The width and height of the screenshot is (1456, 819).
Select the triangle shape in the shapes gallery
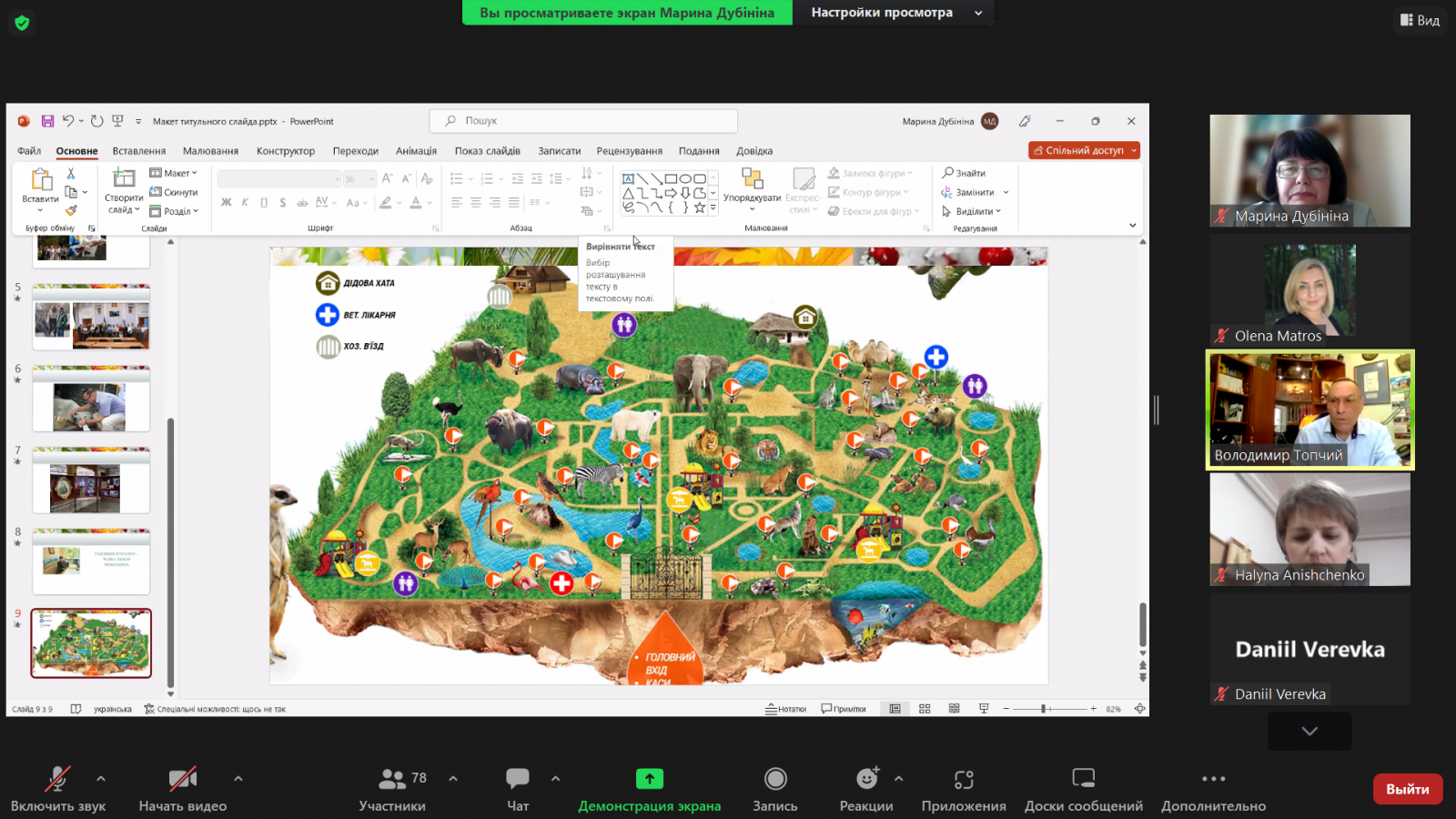point(628,193)
